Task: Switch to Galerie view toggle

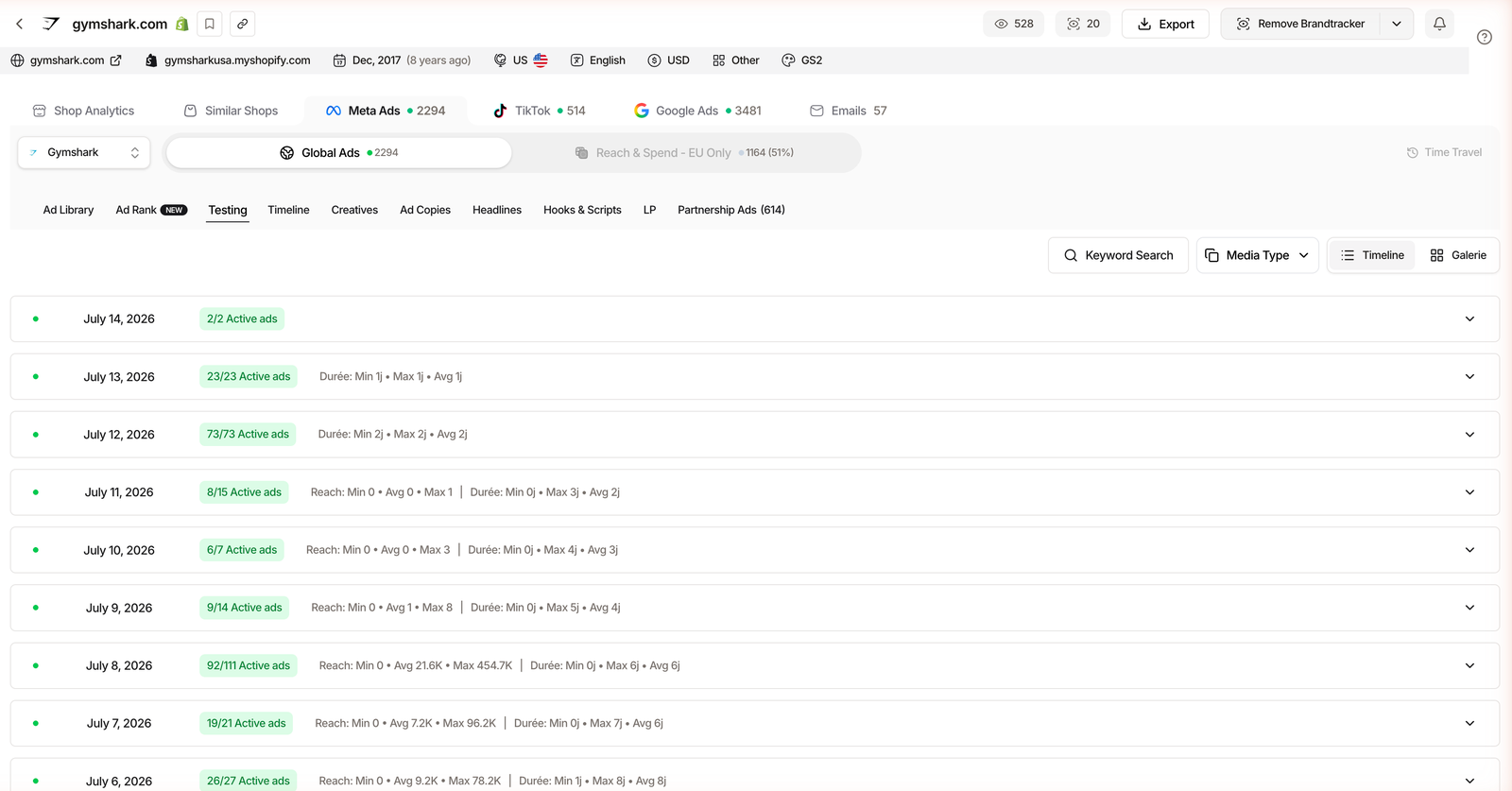Action: pos(1458,255)
